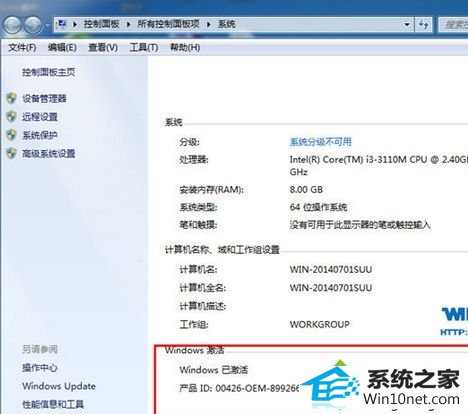Focus the search control panel box
Image resolution: width=468 pixels, height=414 pixels.
point(453,24)
